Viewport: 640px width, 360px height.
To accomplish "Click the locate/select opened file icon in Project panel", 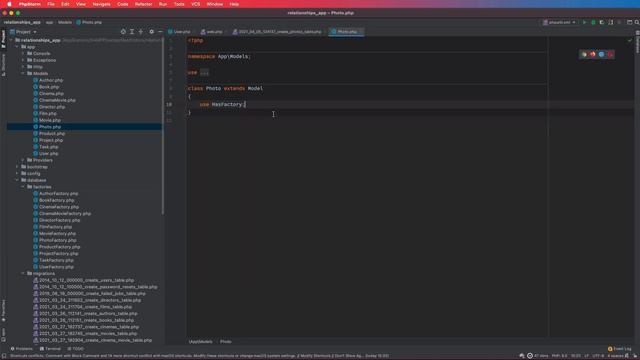I will tap(123, 31).
